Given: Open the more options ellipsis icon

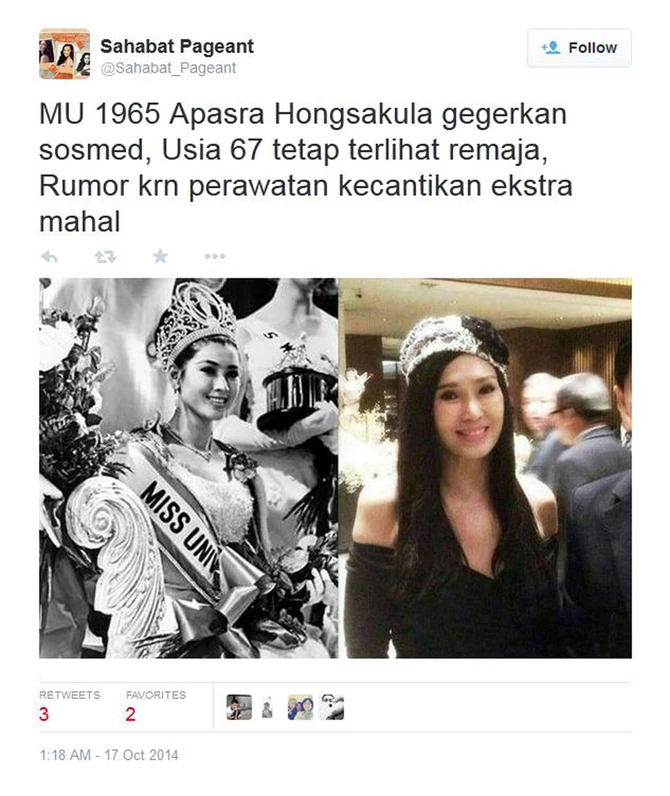Looking at the screenshot, I should pyautogui.click(x=215, y=256).
